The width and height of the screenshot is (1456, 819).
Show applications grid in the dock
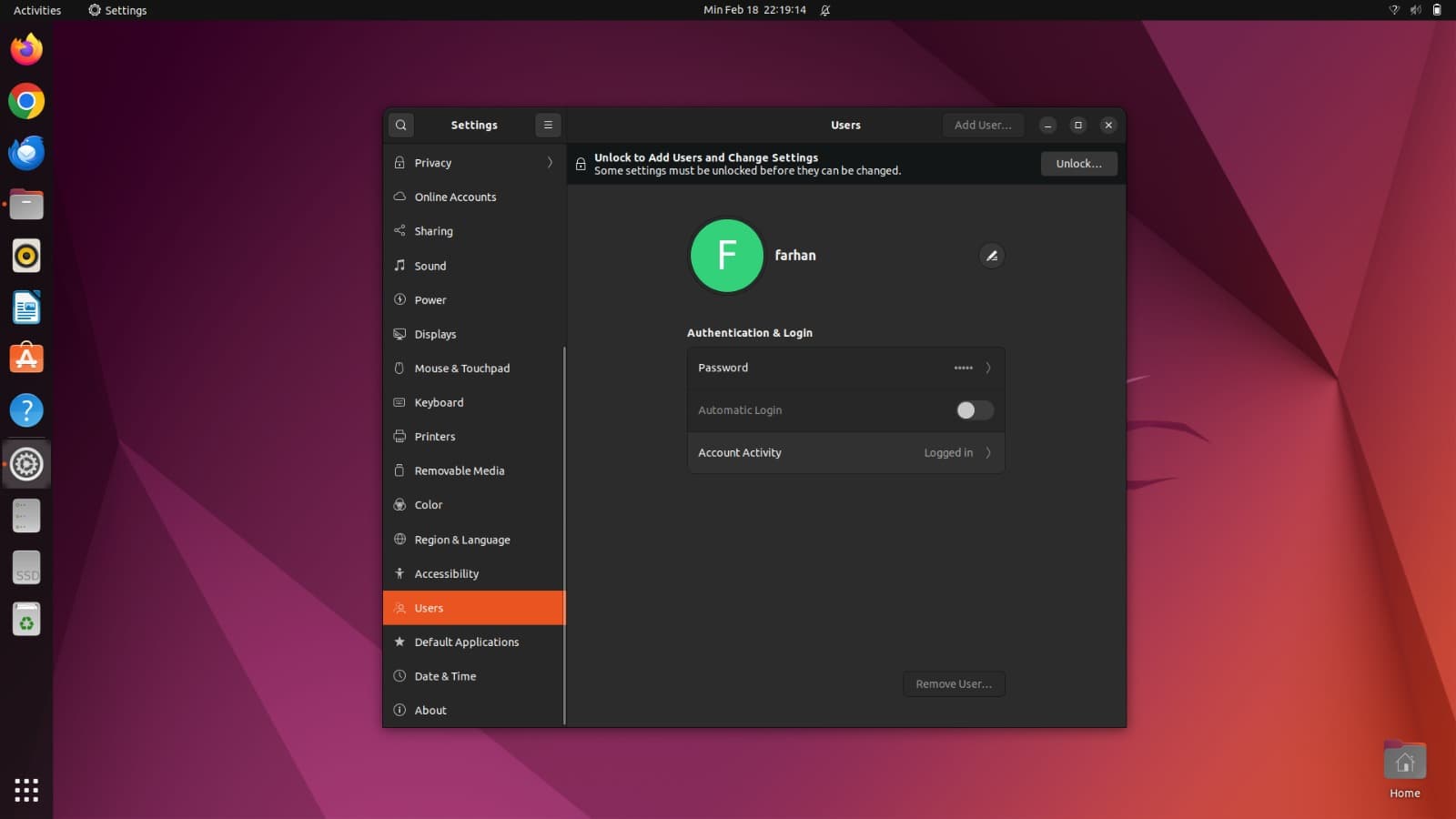pos(26,790)
